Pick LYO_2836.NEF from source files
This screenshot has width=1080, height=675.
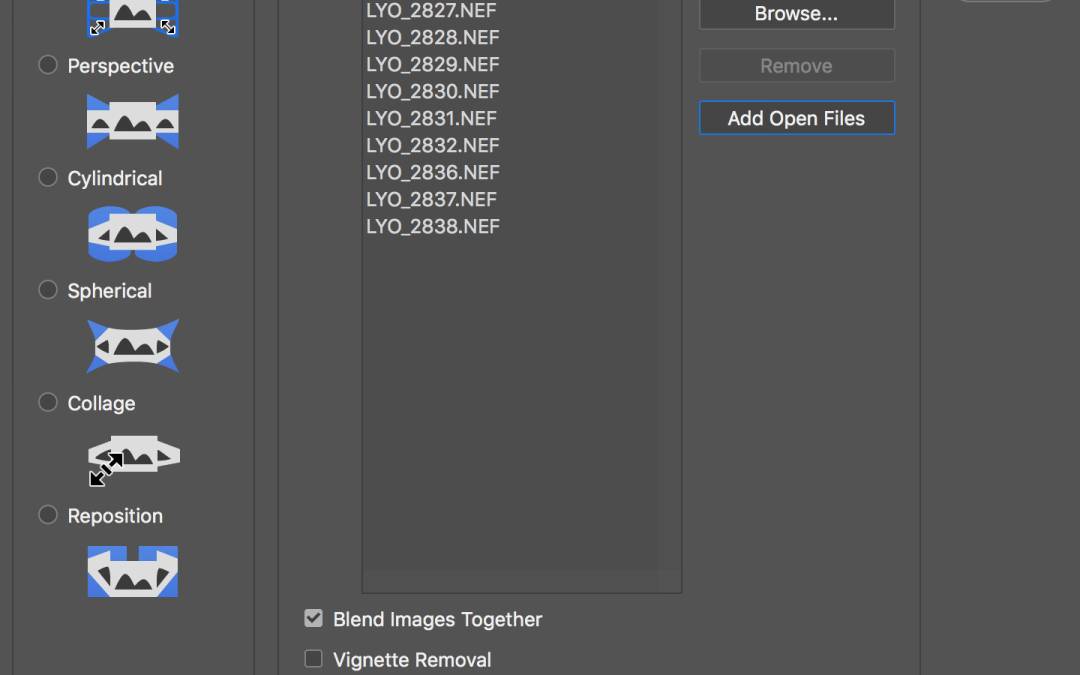pos(432,172)
